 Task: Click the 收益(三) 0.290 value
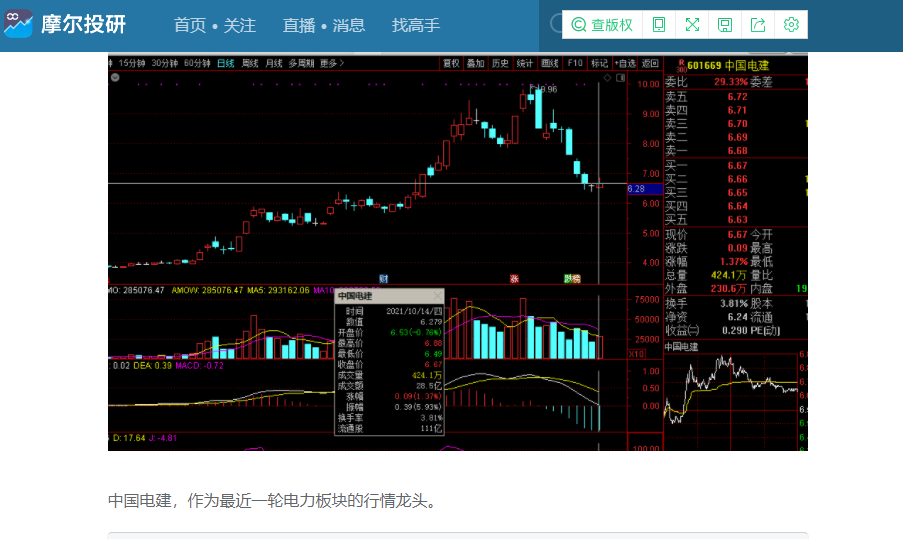point(734,331)
